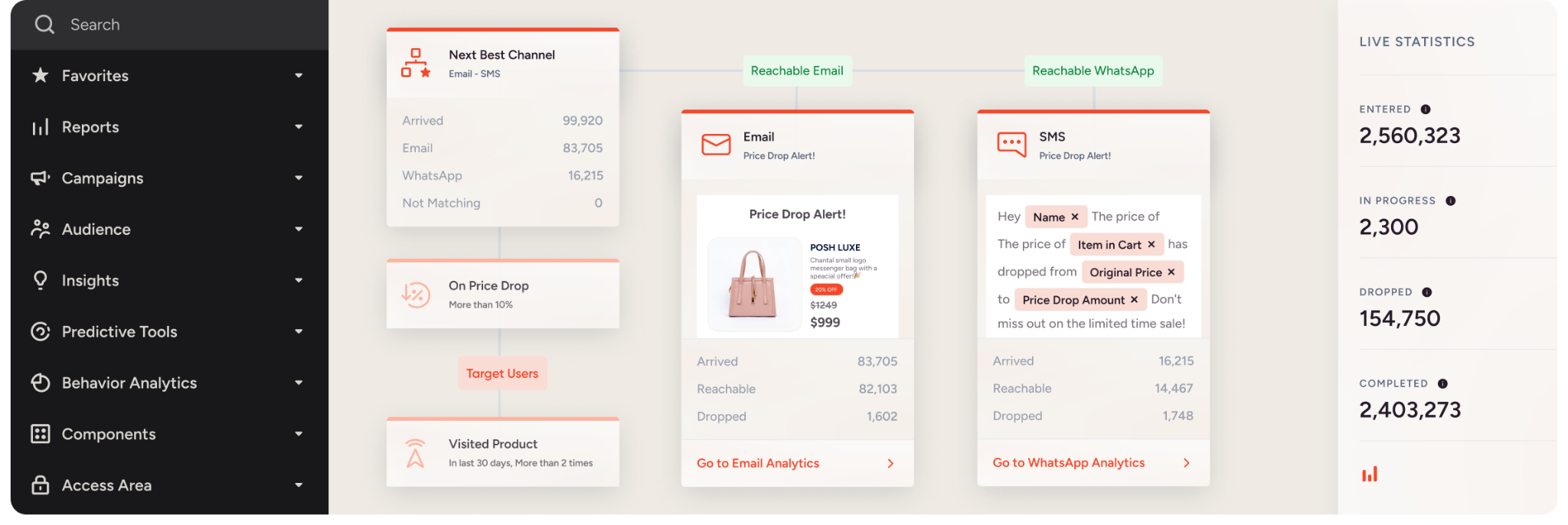Click the Audience people icon
The image size is (1568, 525).
tap(41, 229)
